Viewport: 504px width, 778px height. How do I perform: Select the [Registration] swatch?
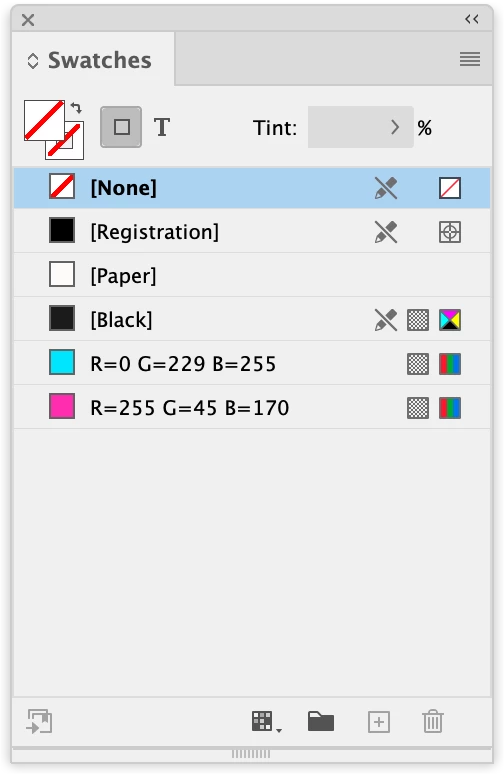point(252,232)
